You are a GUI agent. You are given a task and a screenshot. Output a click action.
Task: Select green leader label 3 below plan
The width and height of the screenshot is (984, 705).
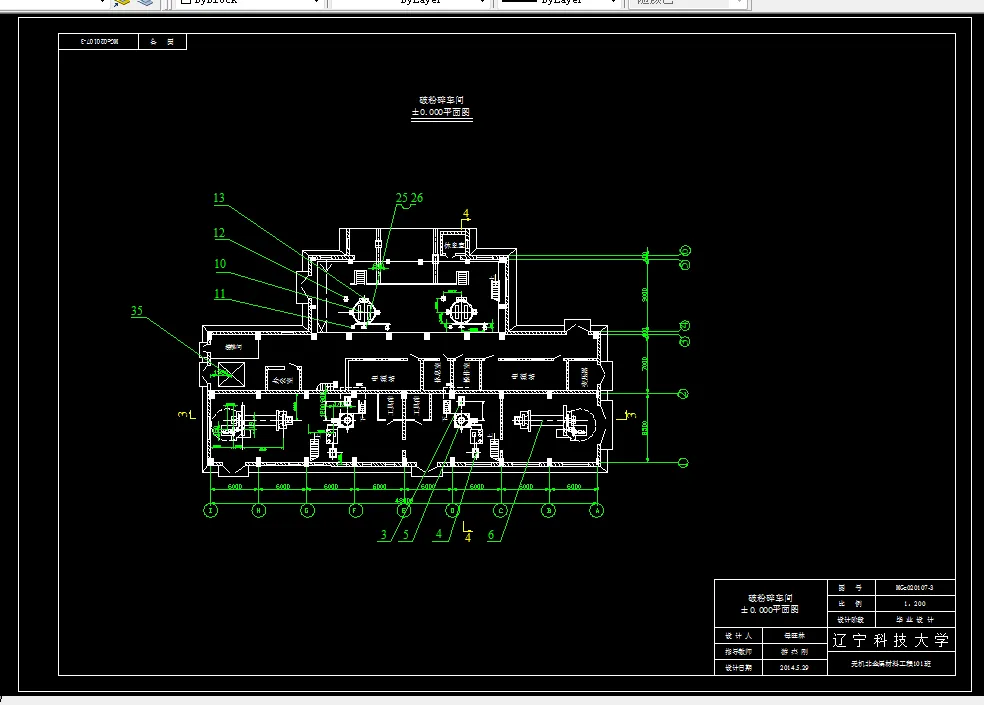[383, 535]
